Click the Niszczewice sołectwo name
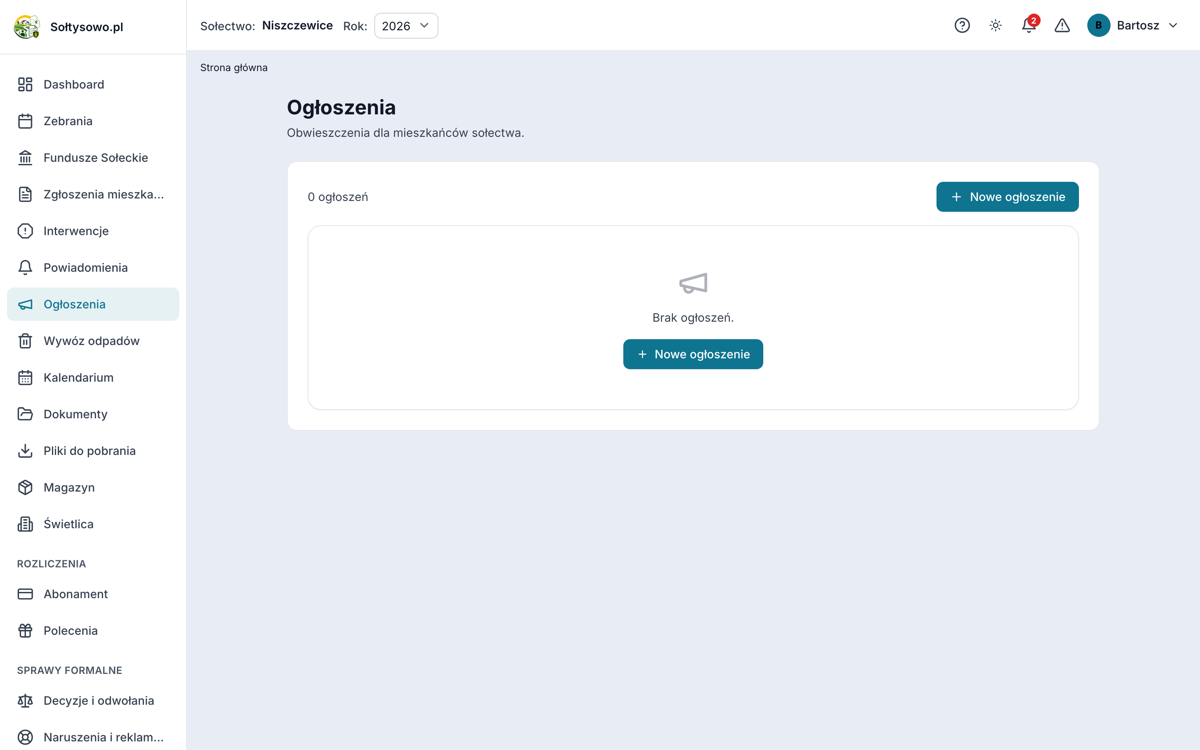This screenshot has width=1200, height=750. pos(297,26)
